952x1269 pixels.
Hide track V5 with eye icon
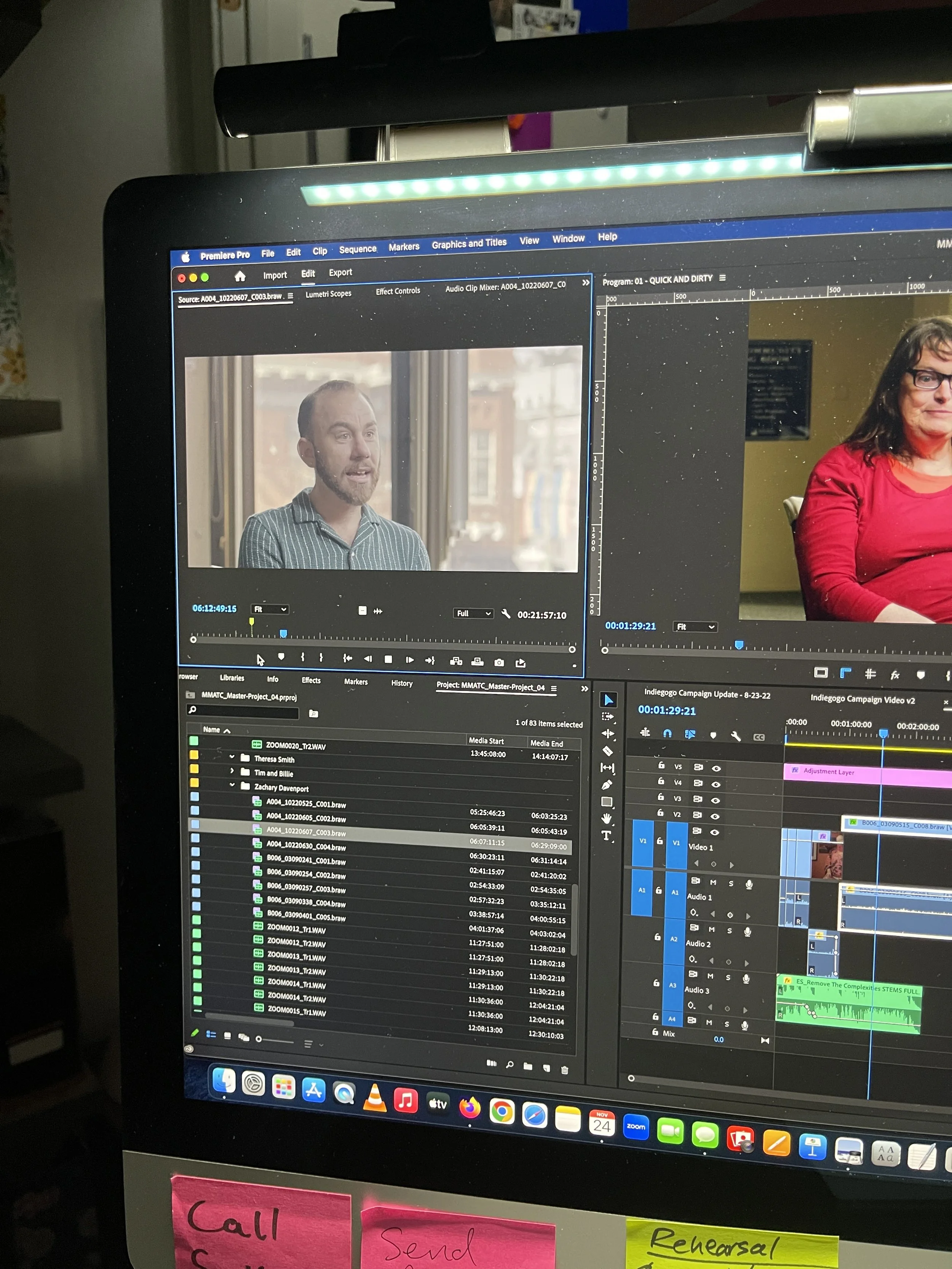[x=716, y=768]
